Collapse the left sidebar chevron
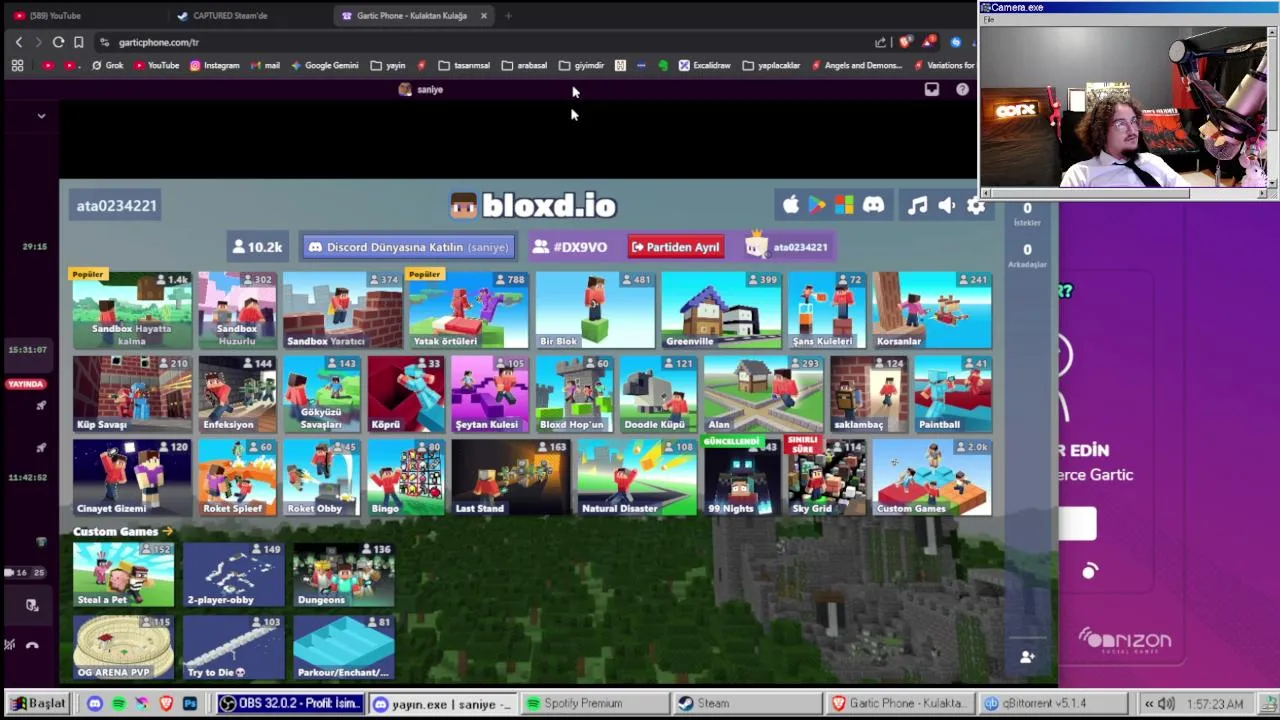This screenshot has width=1280, height=720. click(x=41, y=116)
